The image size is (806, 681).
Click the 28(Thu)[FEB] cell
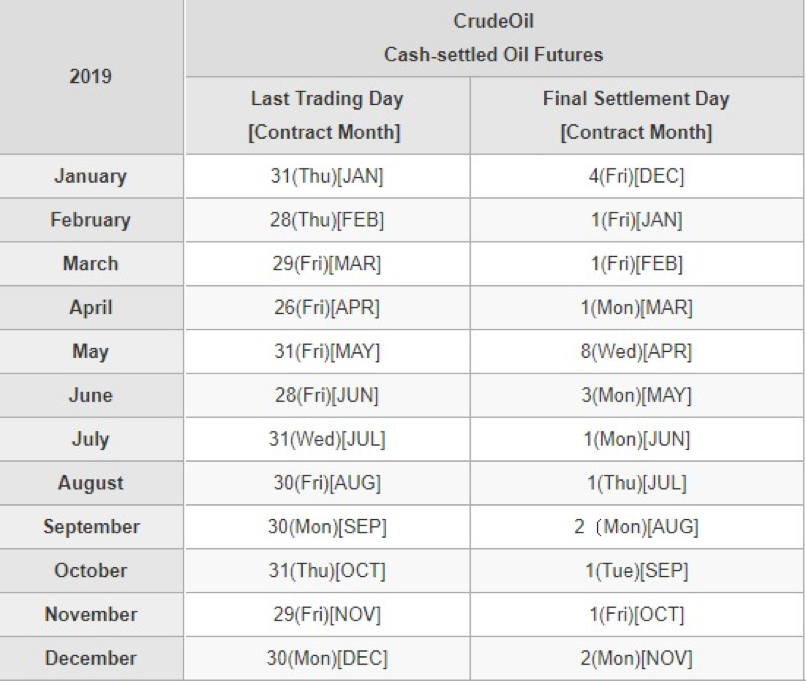point(327,220)
